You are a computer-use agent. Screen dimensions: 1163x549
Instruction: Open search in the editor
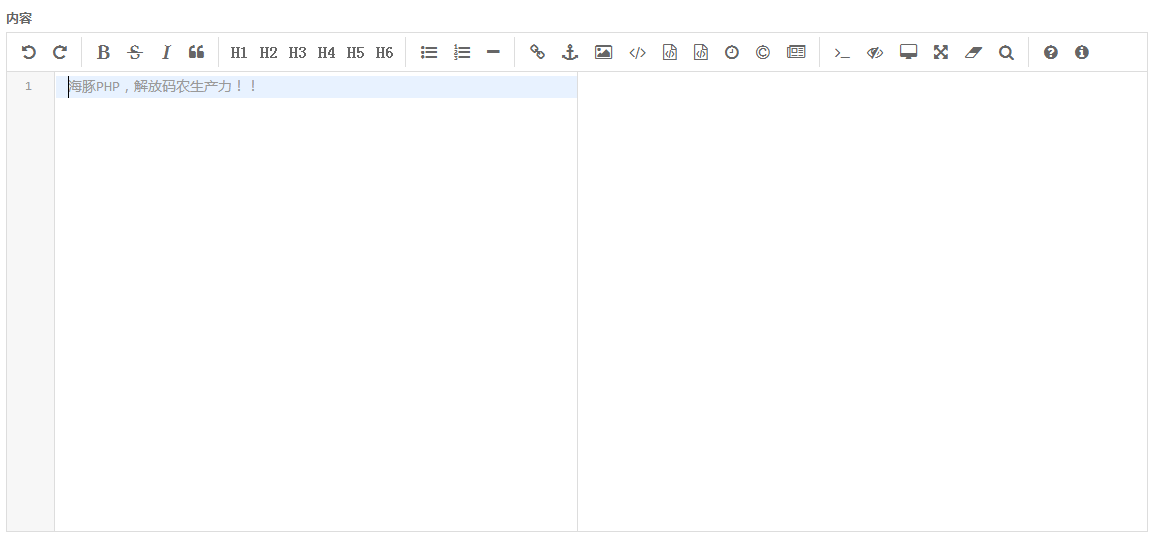1006,52
